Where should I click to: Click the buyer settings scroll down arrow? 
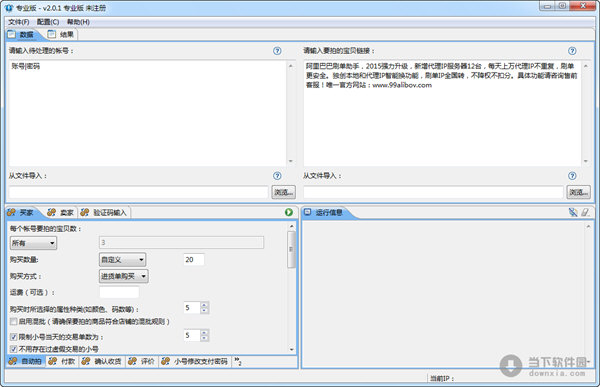pos(292,349)
